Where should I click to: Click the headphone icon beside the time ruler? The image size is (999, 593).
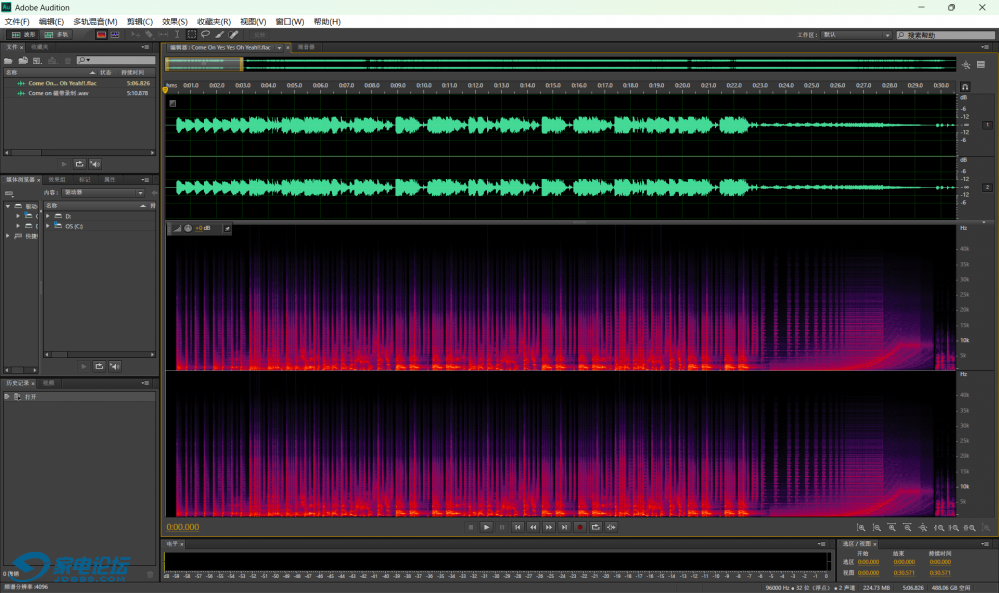pyautogui.click(x=965, y=86)
